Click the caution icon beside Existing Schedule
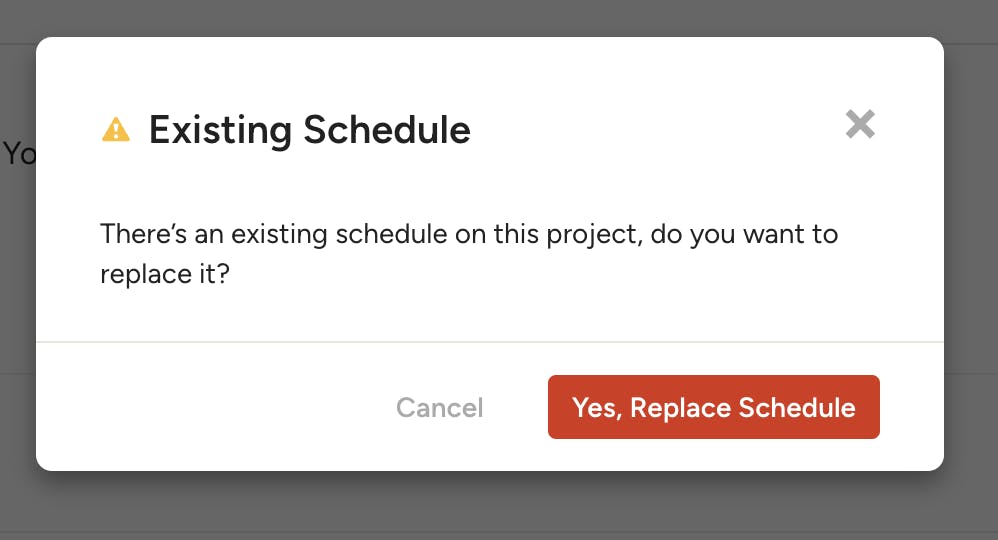This screenshot has width=998, height=540. pos(116,129)
